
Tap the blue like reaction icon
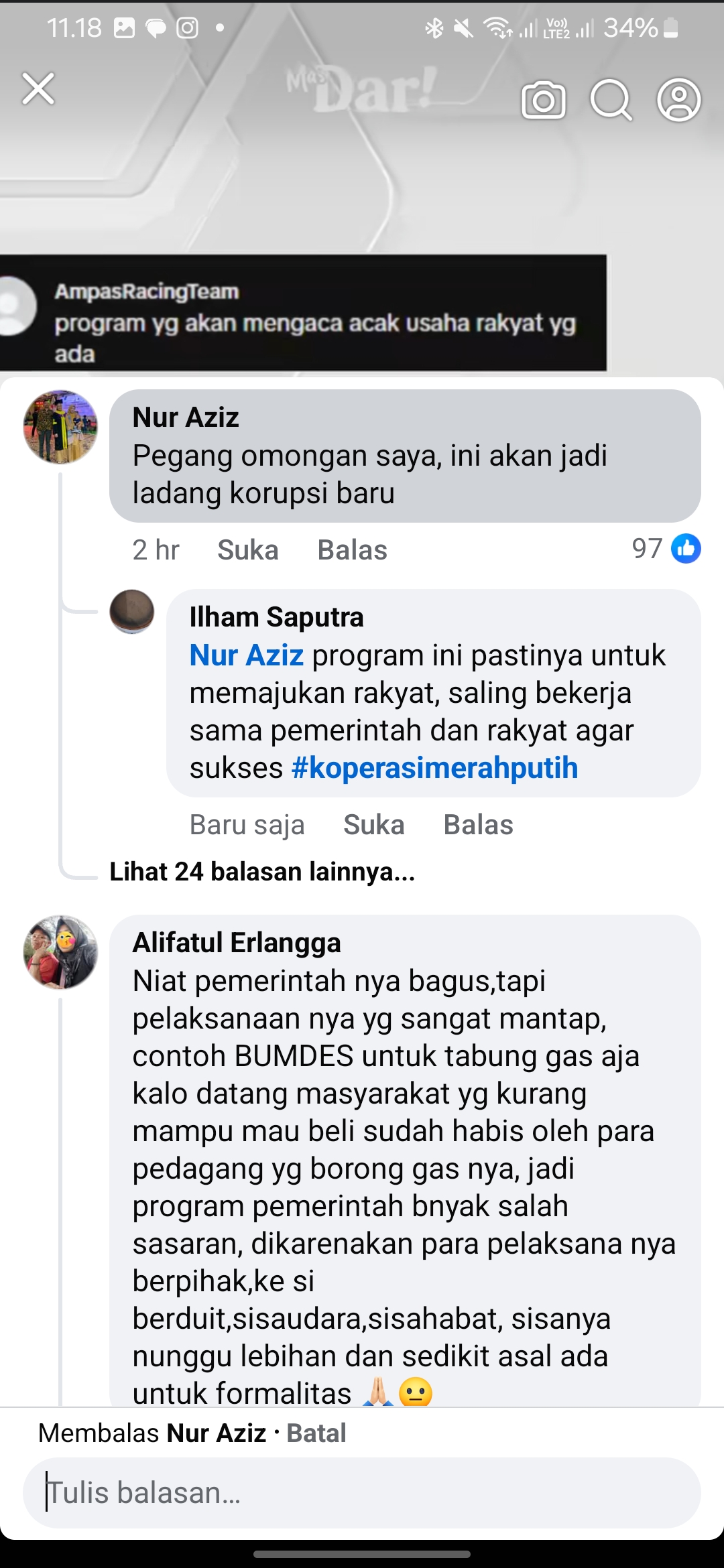pos(686,549)
